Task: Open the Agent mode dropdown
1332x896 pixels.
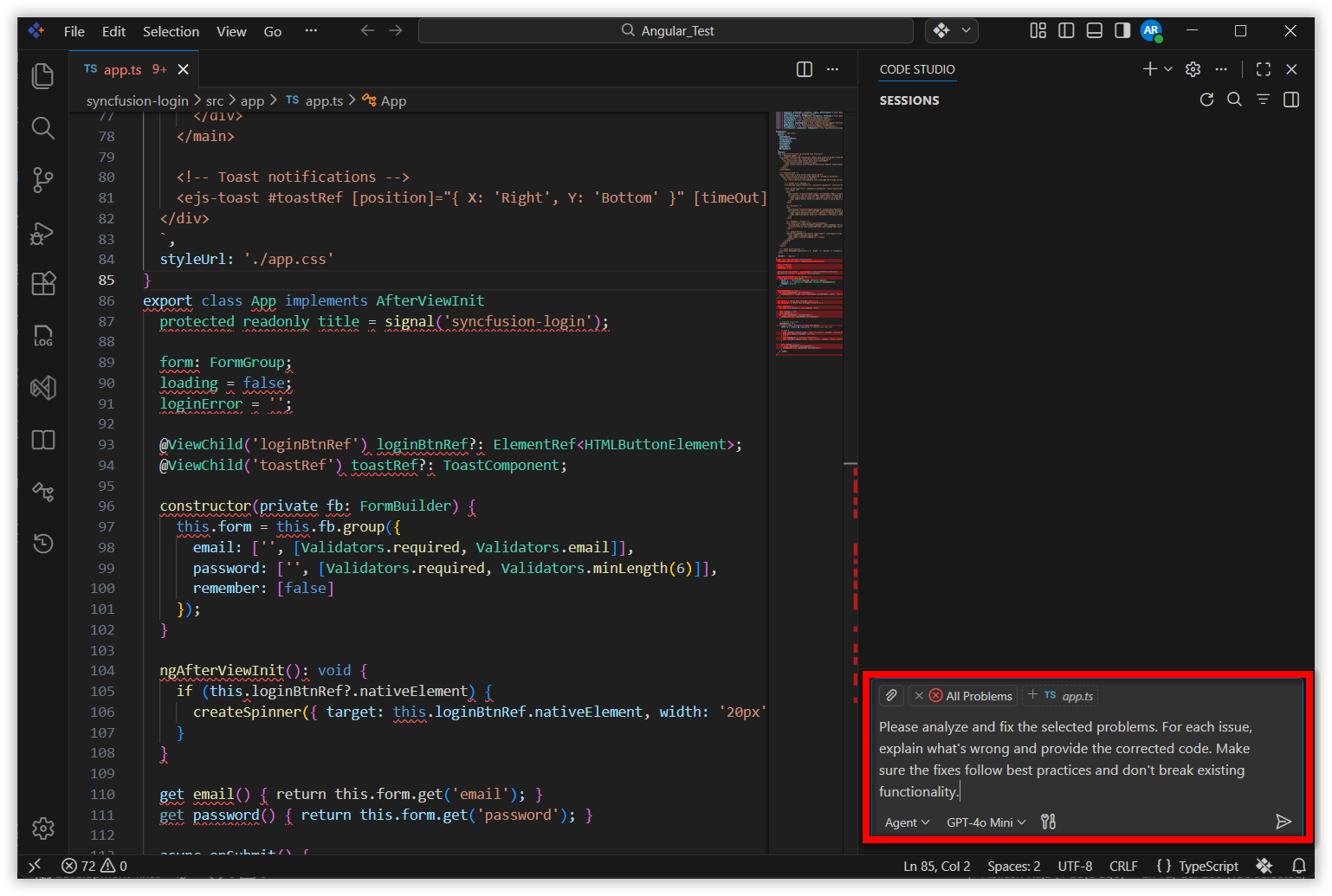Action: pos(905,822)
